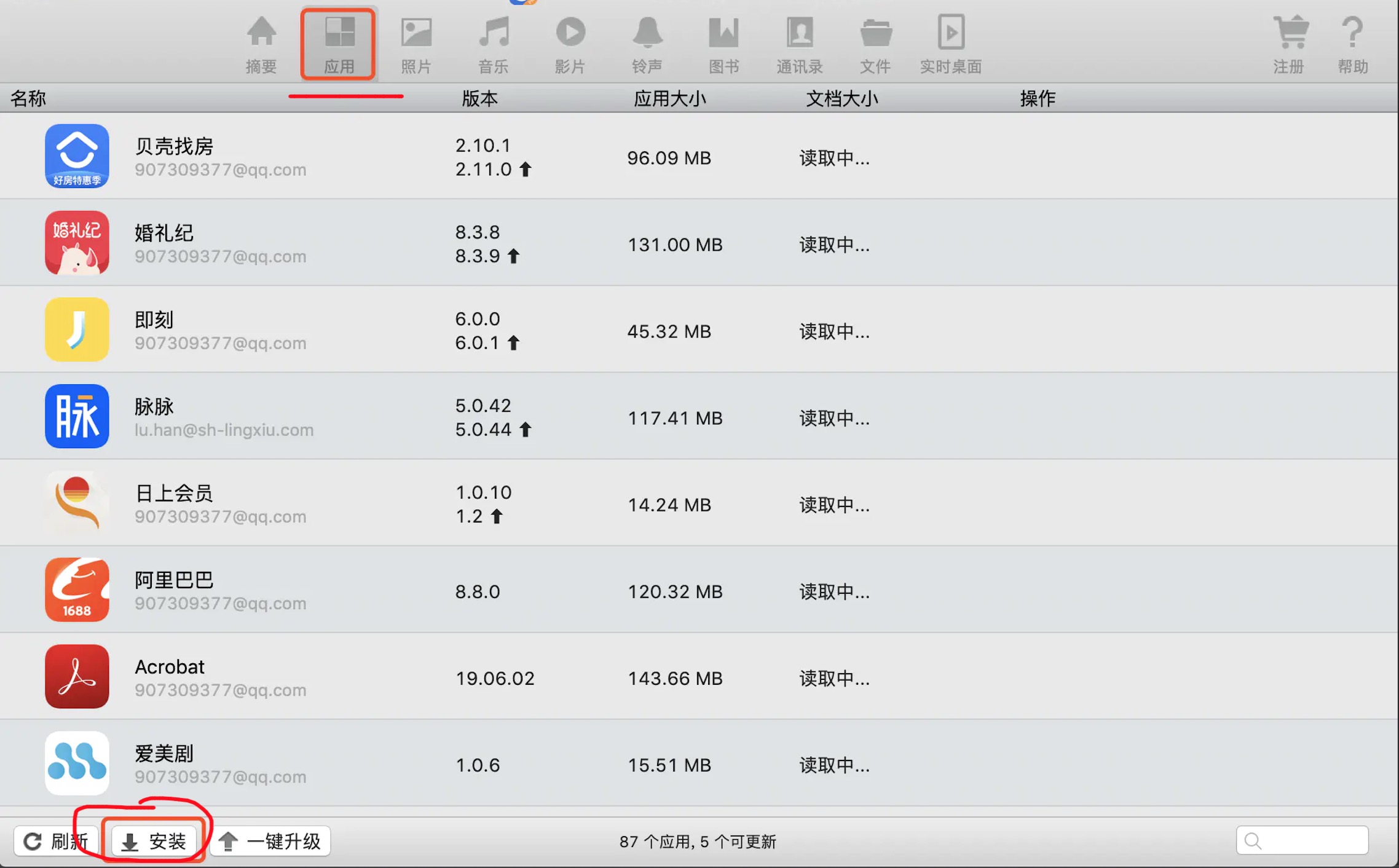Click the 87 个应用, 5 个可更新 status text
This screenshot has width=1399, height=868.
tap(698, 842)
